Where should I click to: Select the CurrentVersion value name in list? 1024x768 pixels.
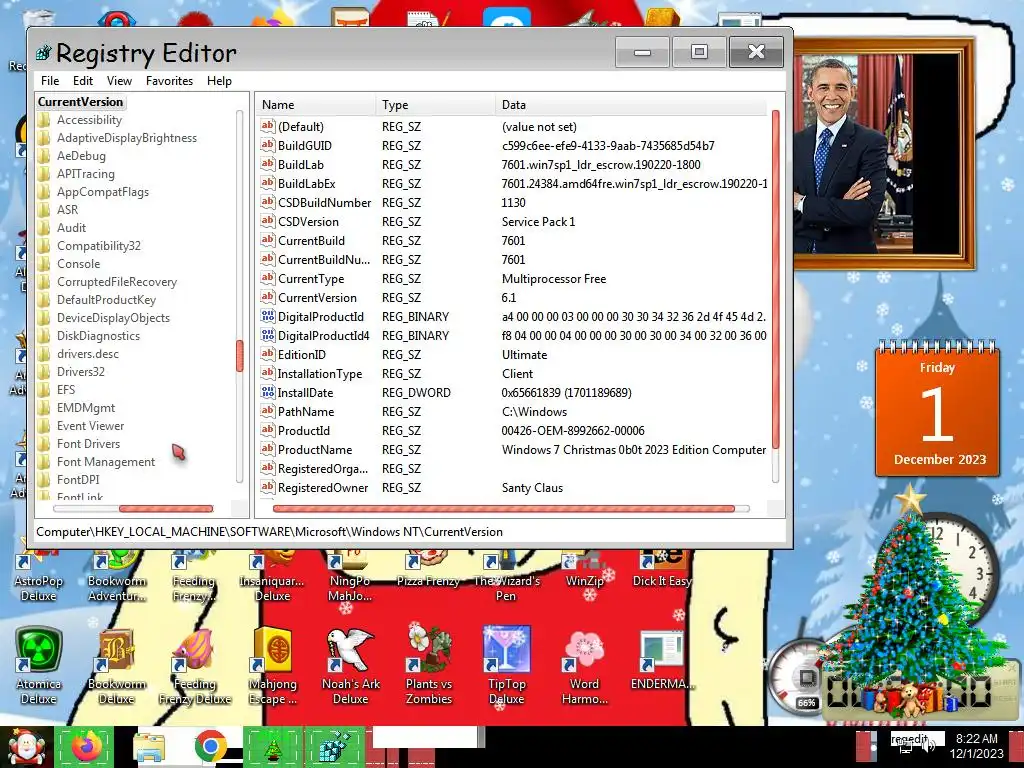click(317, 298)
